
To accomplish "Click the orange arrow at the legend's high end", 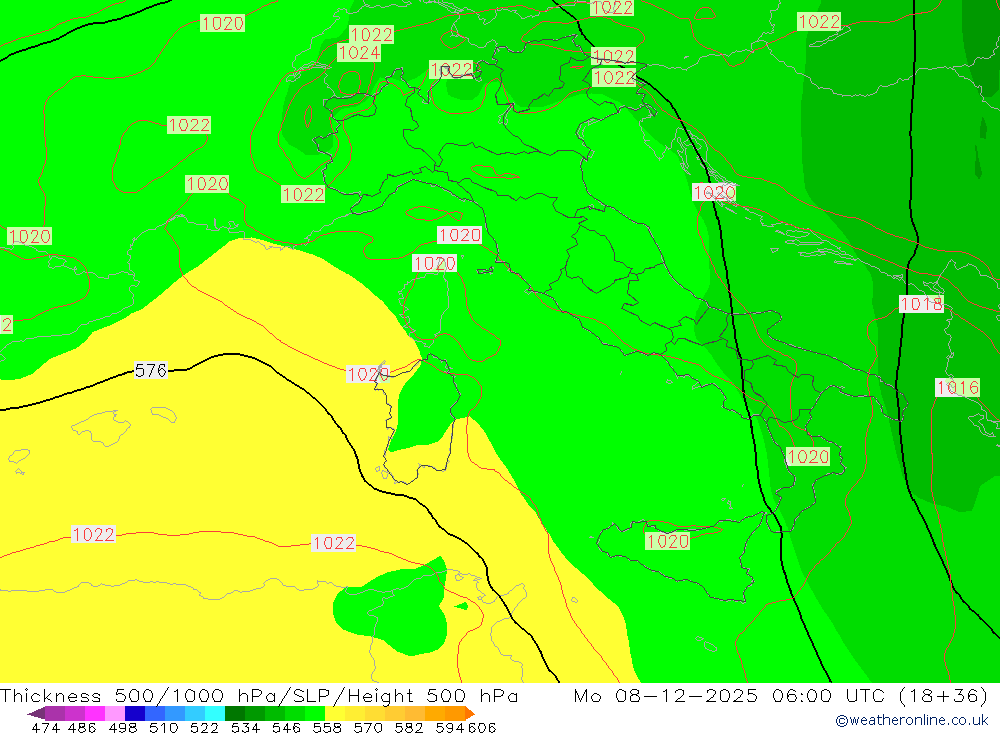I will (470, 713).
